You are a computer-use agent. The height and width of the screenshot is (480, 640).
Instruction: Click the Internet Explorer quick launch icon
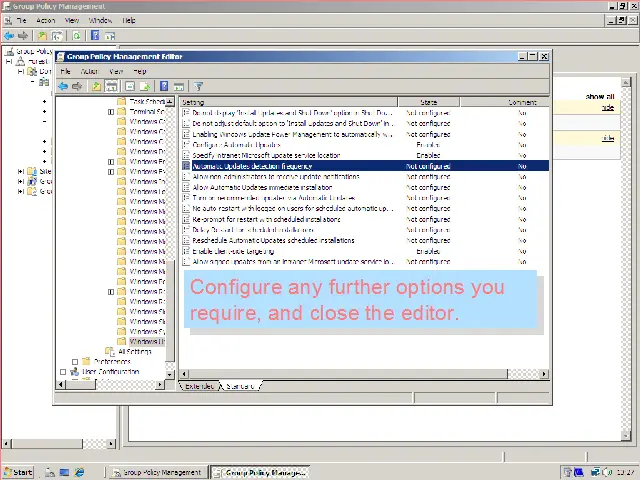pos(79,472)
